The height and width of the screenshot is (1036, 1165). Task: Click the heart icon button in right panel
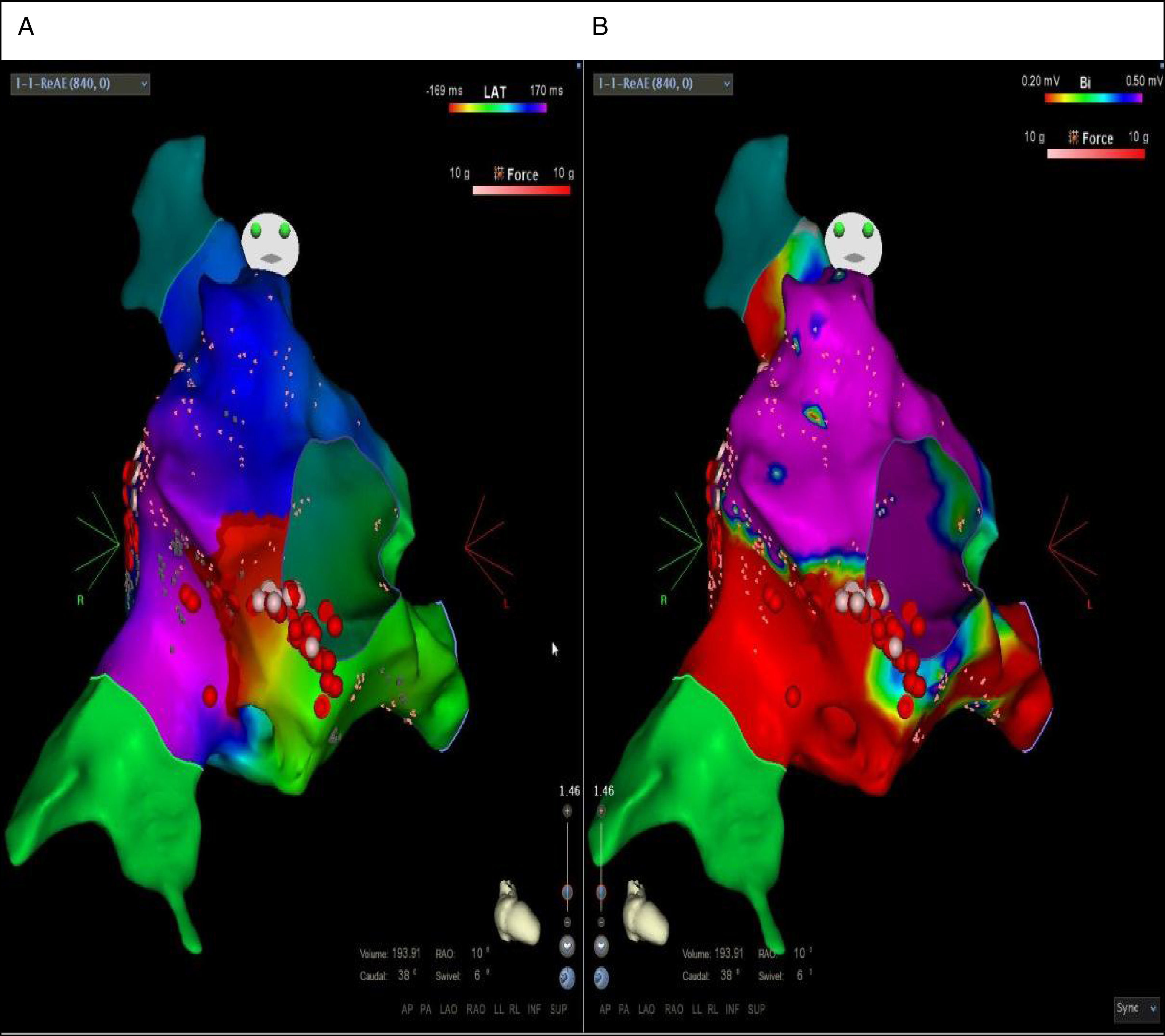pyautogui.click(x=601, y=947)
